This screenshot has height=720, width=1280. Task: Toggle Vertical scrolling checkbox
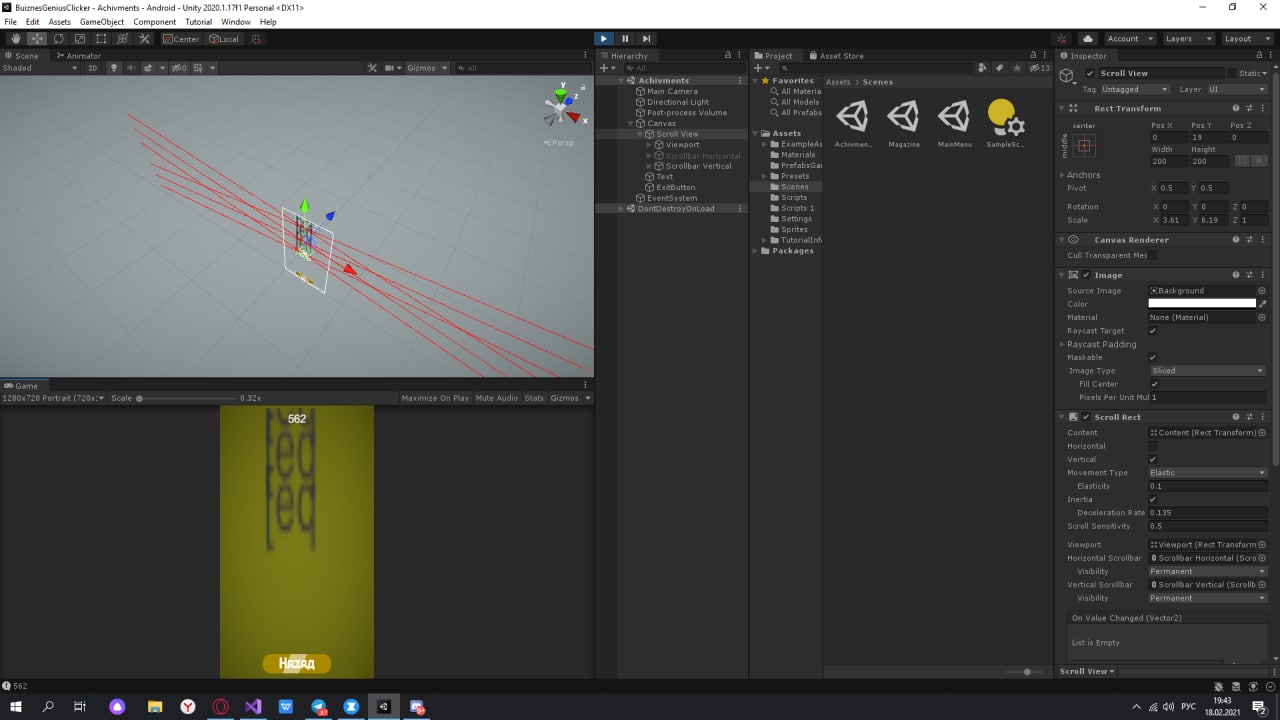(x=1153, y=459)
